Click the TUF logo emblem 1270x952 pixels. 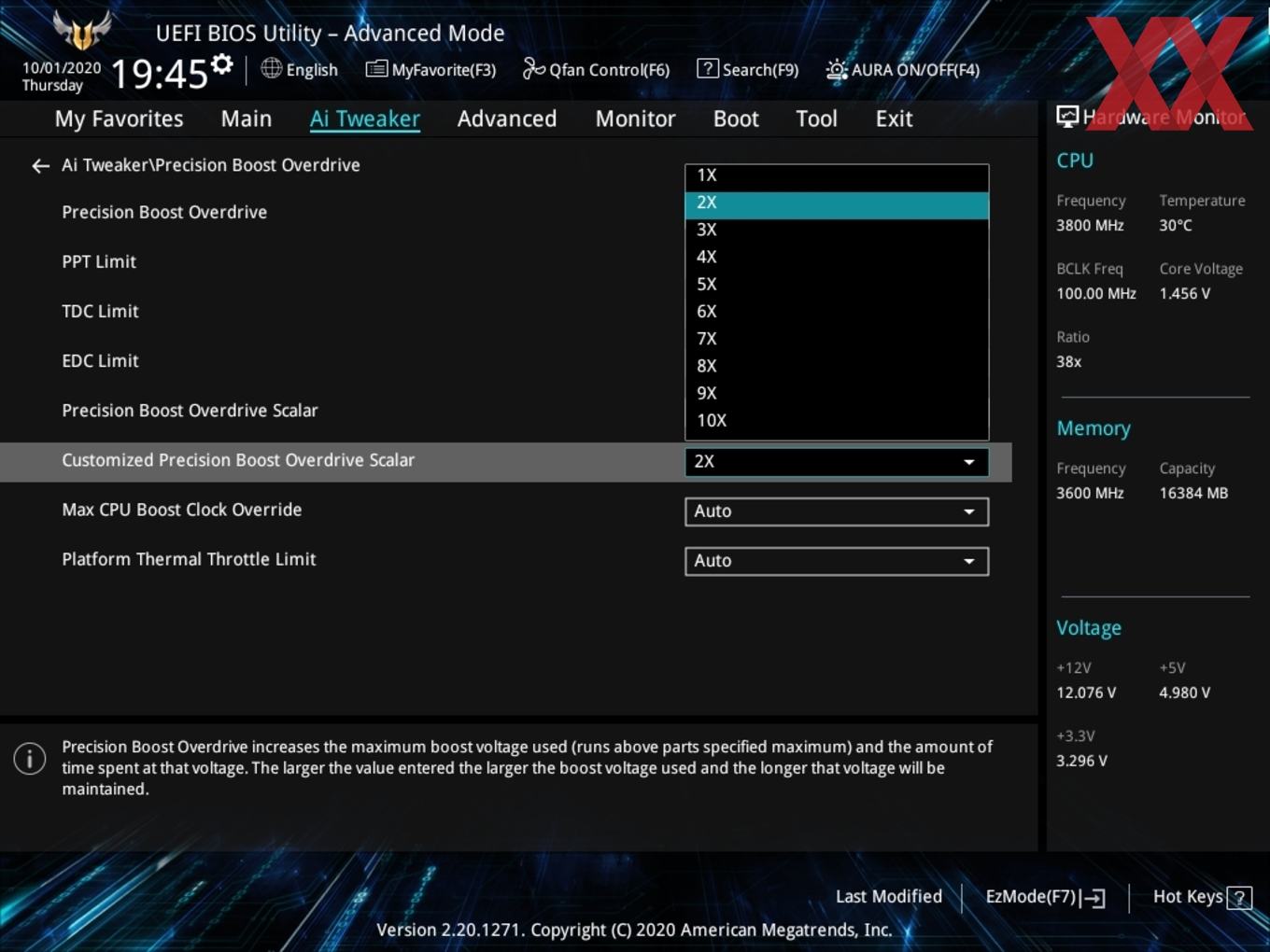[x=82, y=30]
